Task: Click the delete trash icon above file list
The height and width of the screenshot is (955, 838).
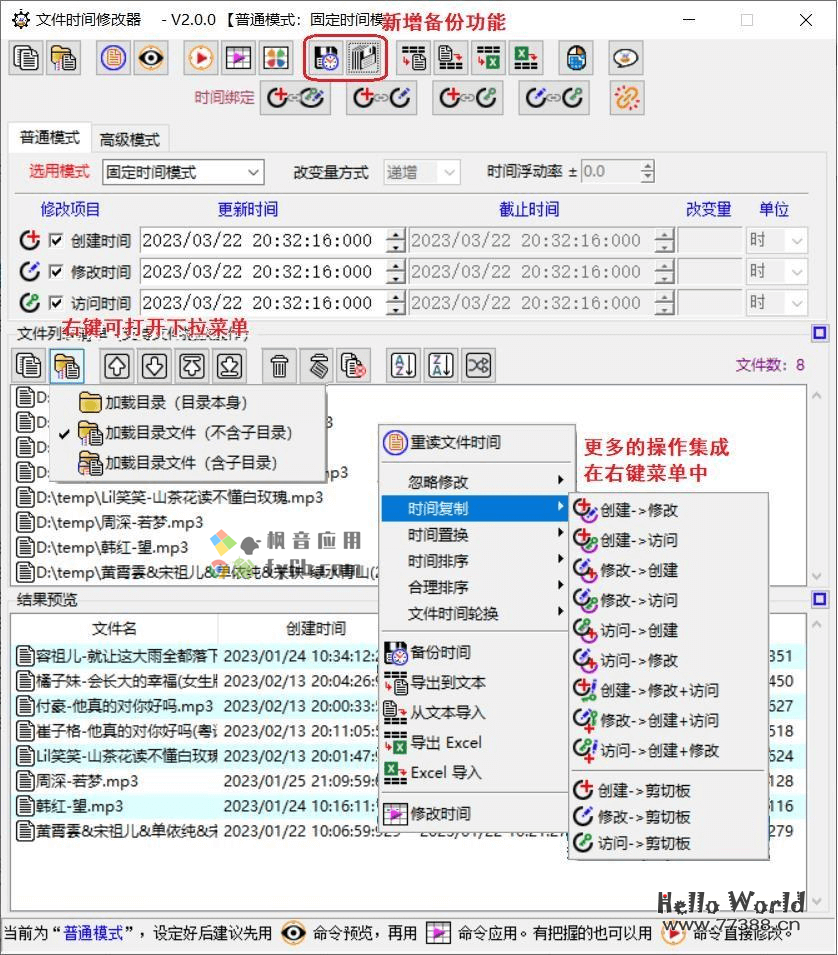Action: (x=279, y=366)
